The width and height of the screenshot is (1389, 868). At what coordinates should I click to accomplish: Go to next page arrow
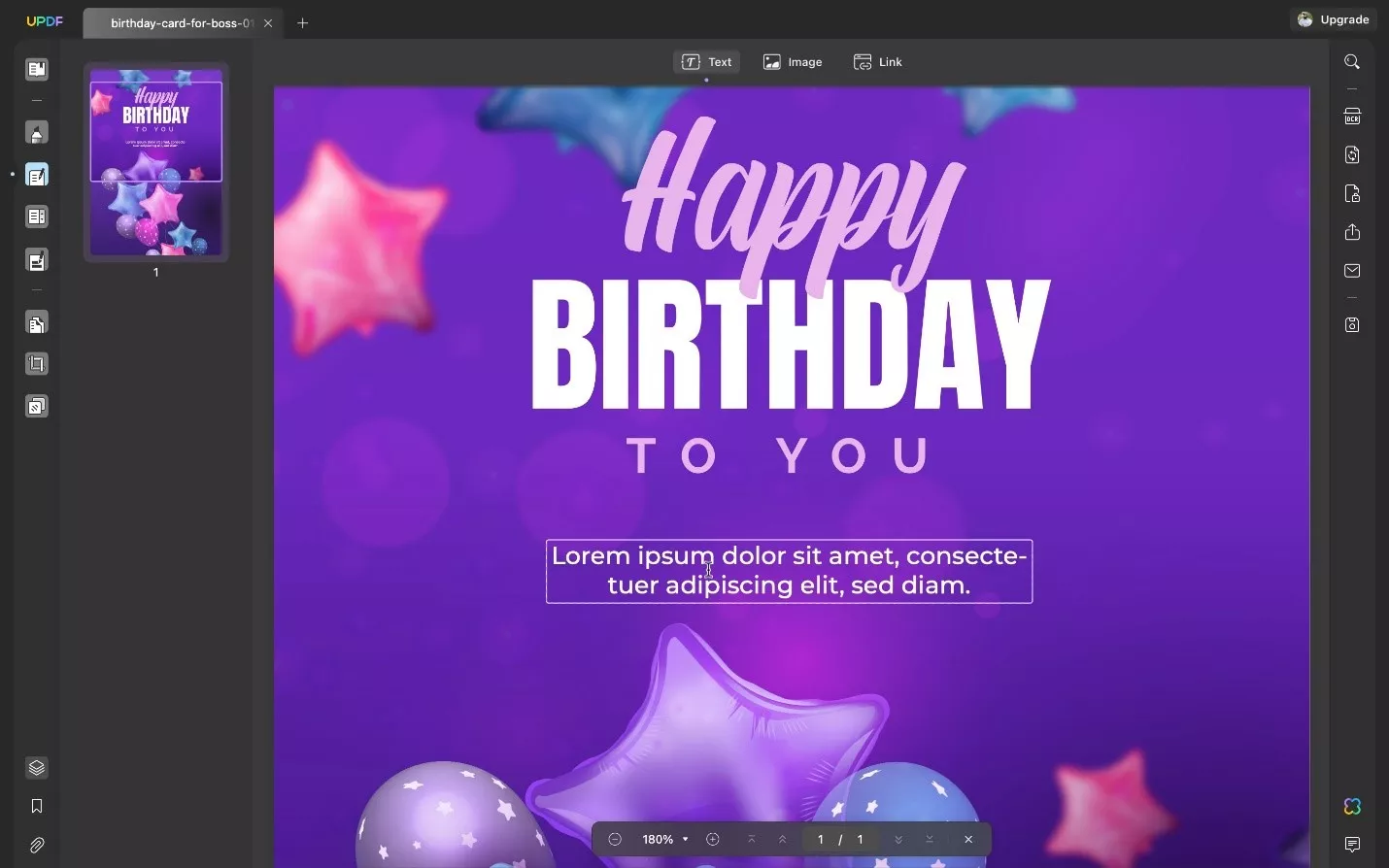click(x=898, y=839)
